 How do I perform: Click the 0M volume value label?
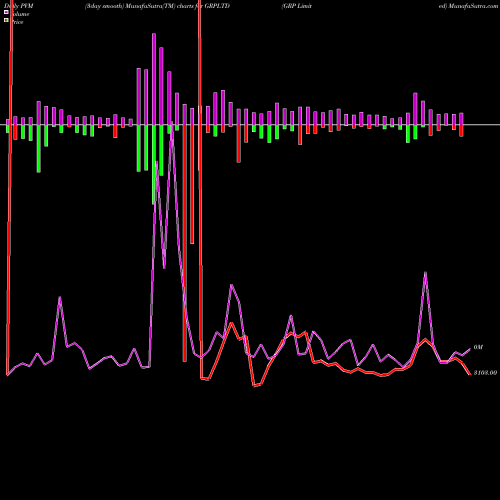tap(478, 347)
